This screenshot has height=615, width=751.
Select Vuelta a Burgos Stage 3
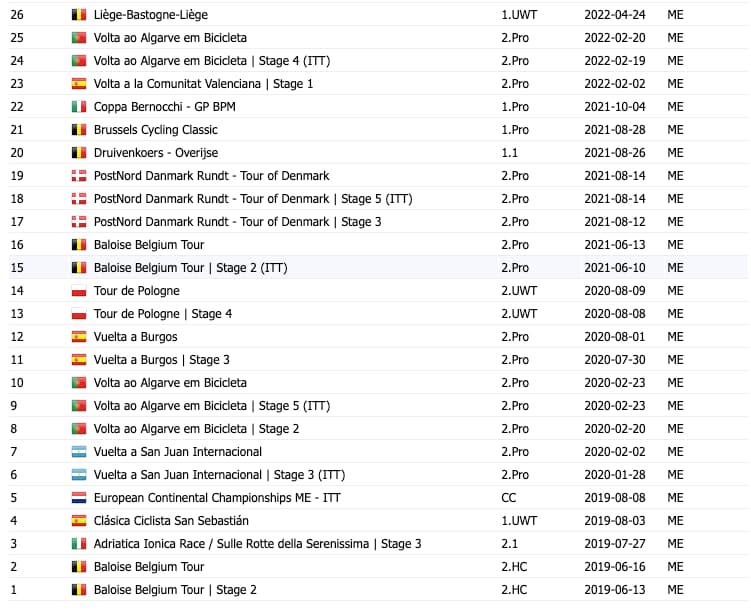pos(162,360)
